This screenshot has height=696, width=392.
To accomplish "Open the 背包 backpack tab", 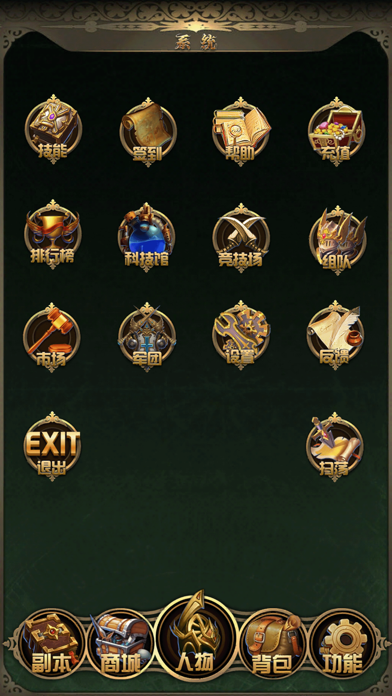I will (272, 643).
